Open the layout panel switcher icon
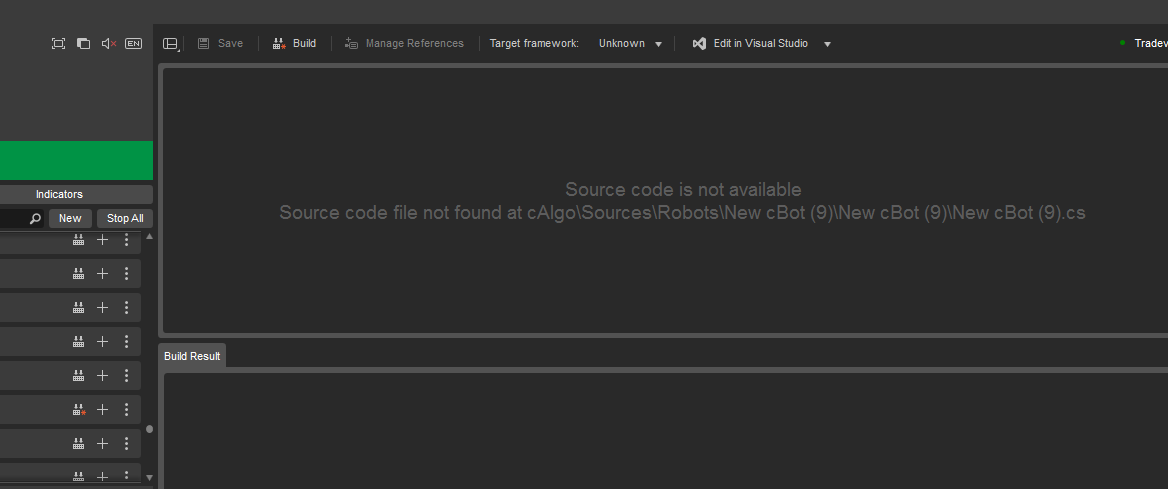 click(x=171, y=44)
